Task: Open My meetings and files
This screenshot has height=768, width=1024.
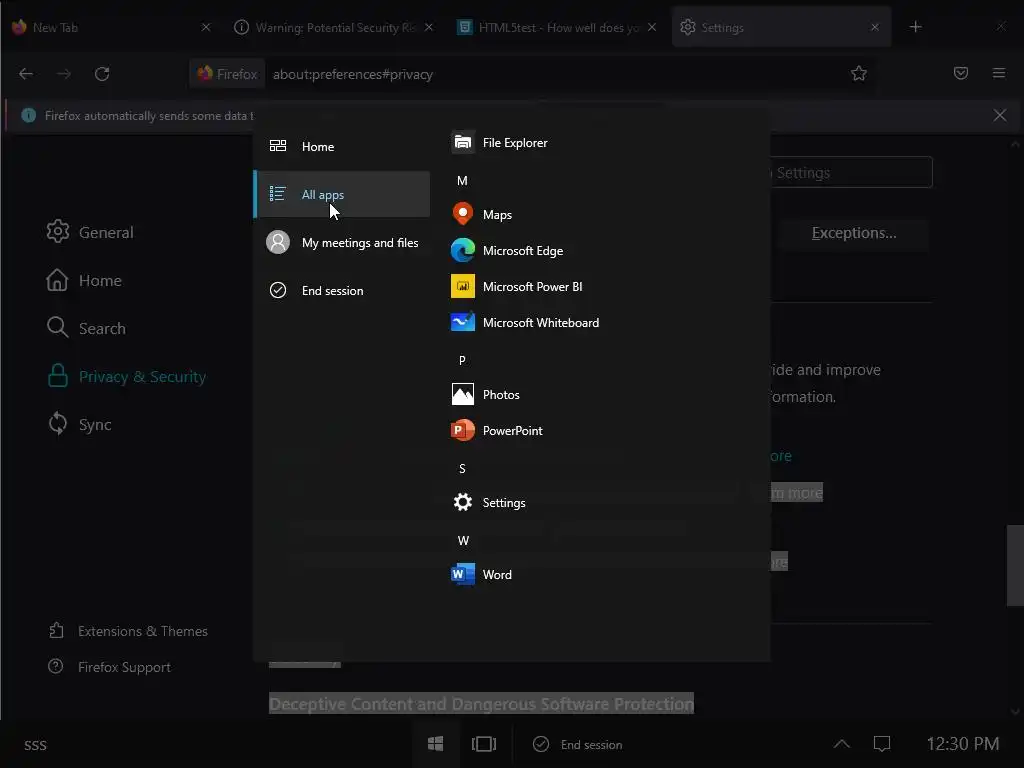Action: click(x=342, y=242)
